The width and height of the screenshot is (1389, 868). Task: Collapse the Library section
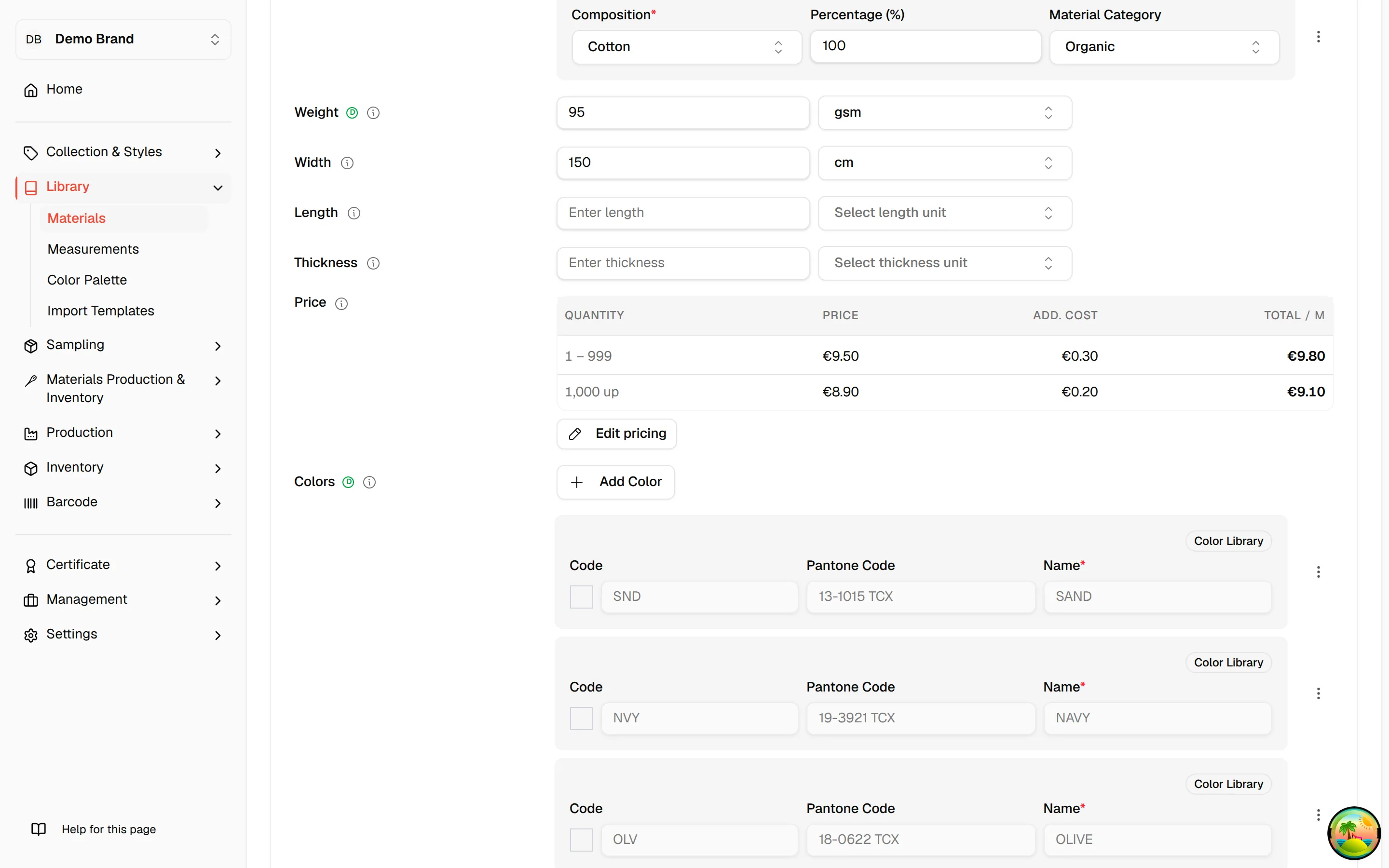click(x=123, y=187)
